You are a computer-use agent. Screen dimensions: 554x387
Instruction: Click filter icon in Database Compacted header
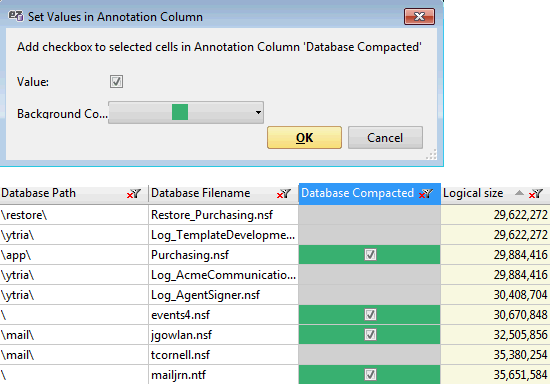(426, 194)
